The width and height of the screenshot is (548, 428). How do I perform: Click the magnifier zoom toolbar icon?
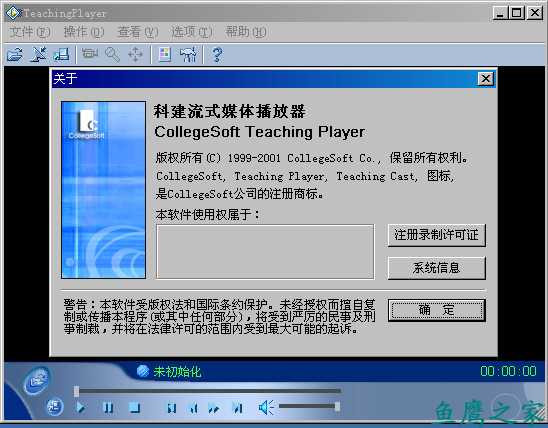pyautogui.click(x=113, y=55)
